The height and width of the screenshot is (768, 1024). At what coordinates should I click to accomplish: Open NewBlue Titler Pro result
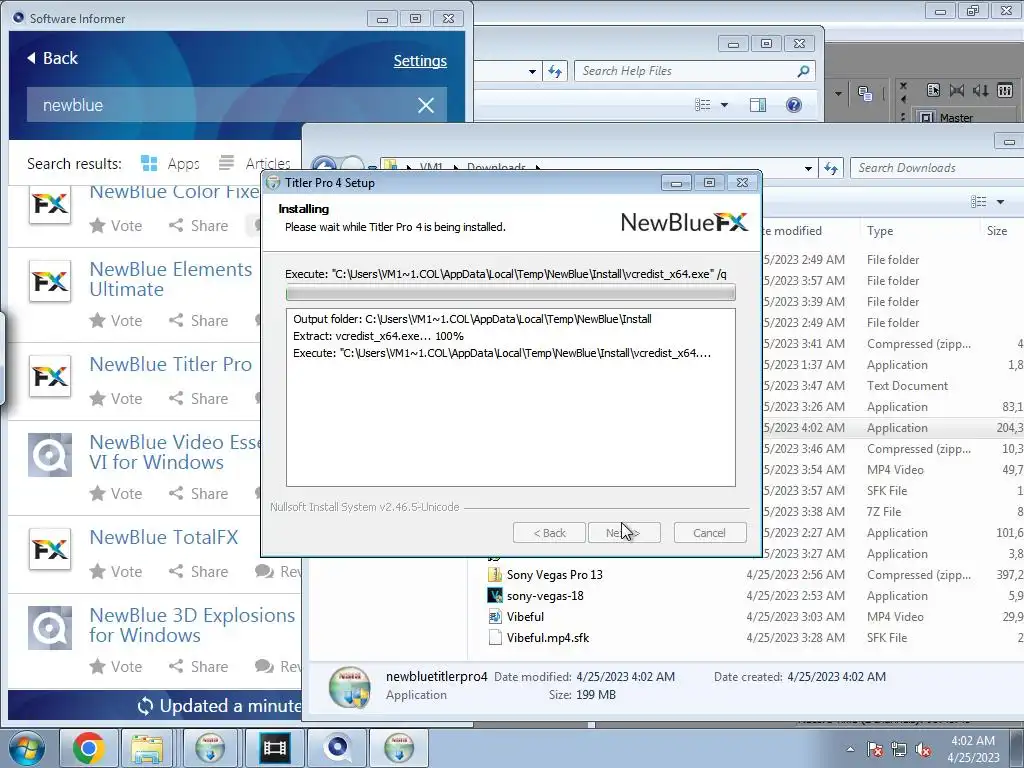[x=170, y=364]
